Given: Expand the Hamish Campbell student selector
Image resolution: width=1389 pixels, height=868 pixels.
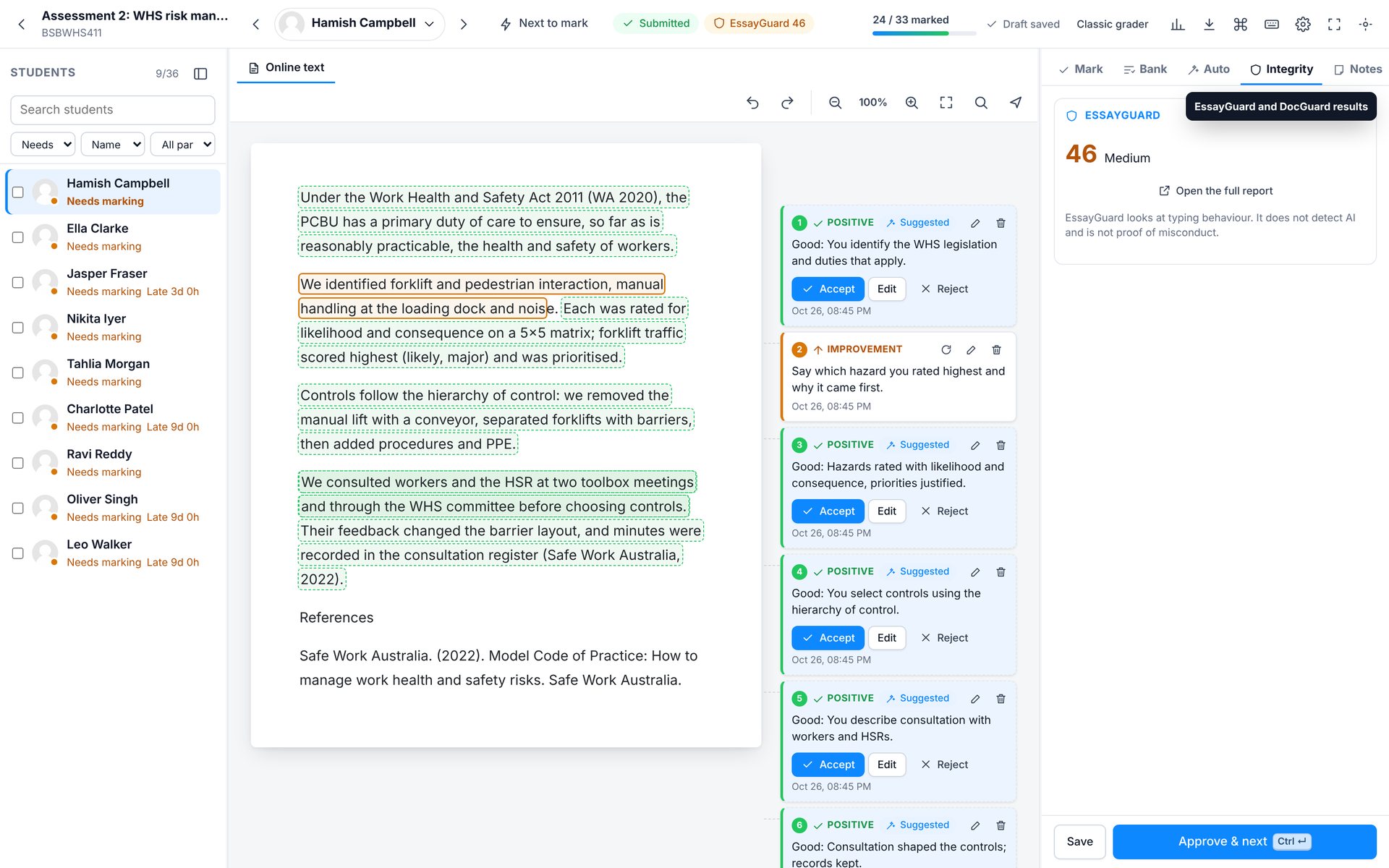Looking at the screenshot, I should (x=360, y=24).
